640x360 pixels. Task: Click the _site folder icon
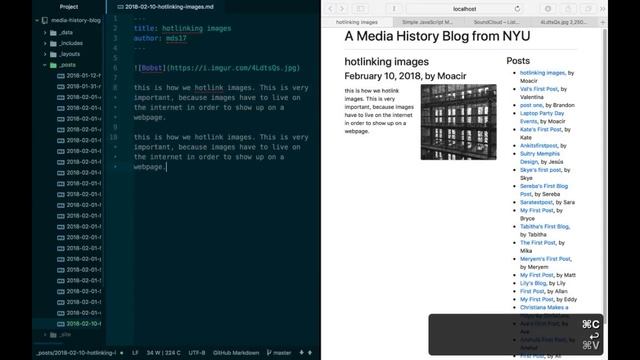coord(53,335)
